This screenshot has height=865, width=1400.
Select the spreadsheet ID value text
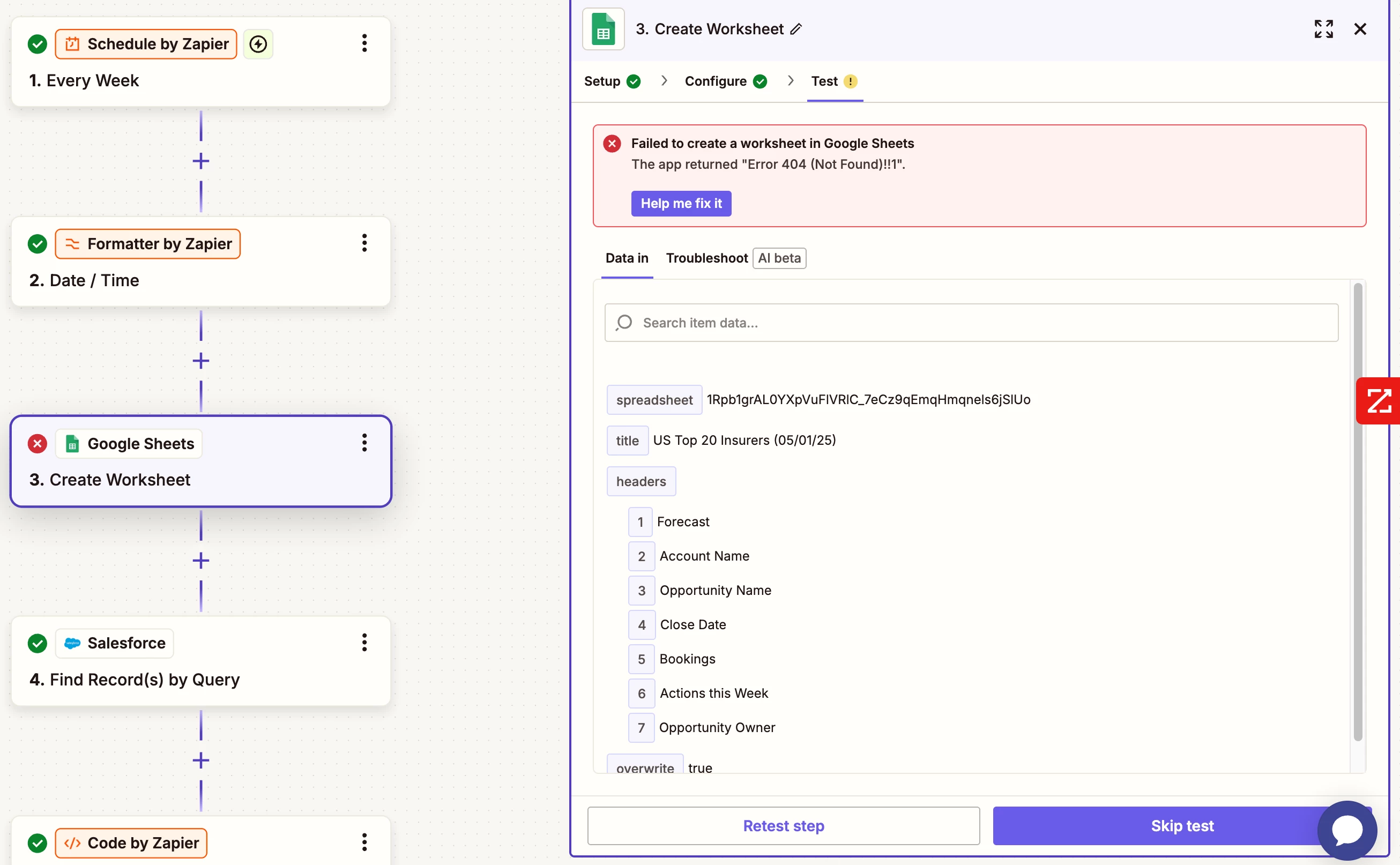point(868,399)
